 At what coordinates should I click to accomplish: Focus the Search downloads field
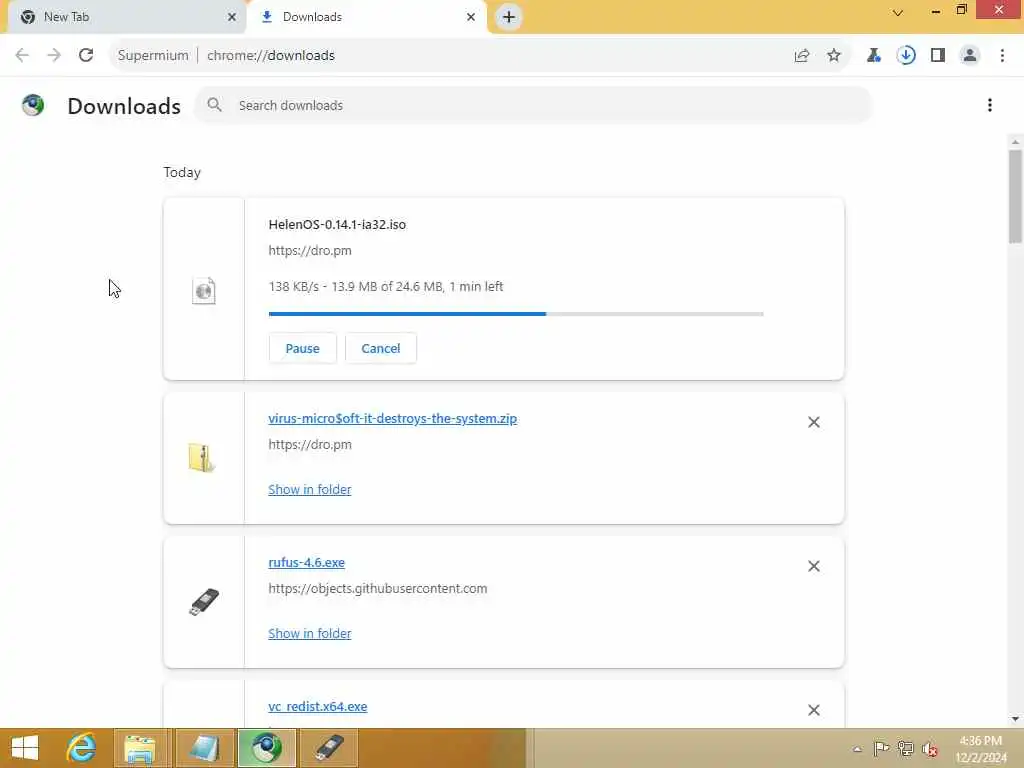tap(533, 105)
